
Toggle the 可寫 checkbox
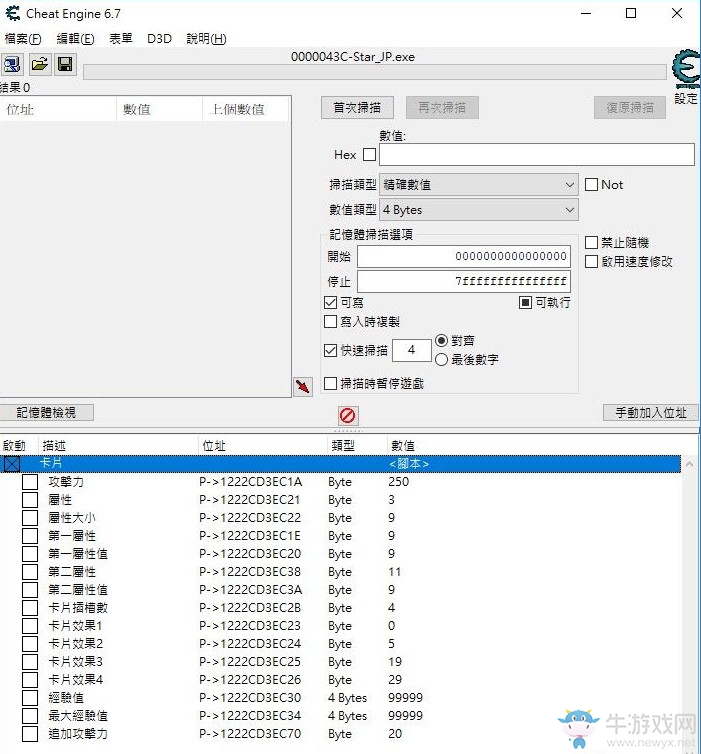point(330,302)
